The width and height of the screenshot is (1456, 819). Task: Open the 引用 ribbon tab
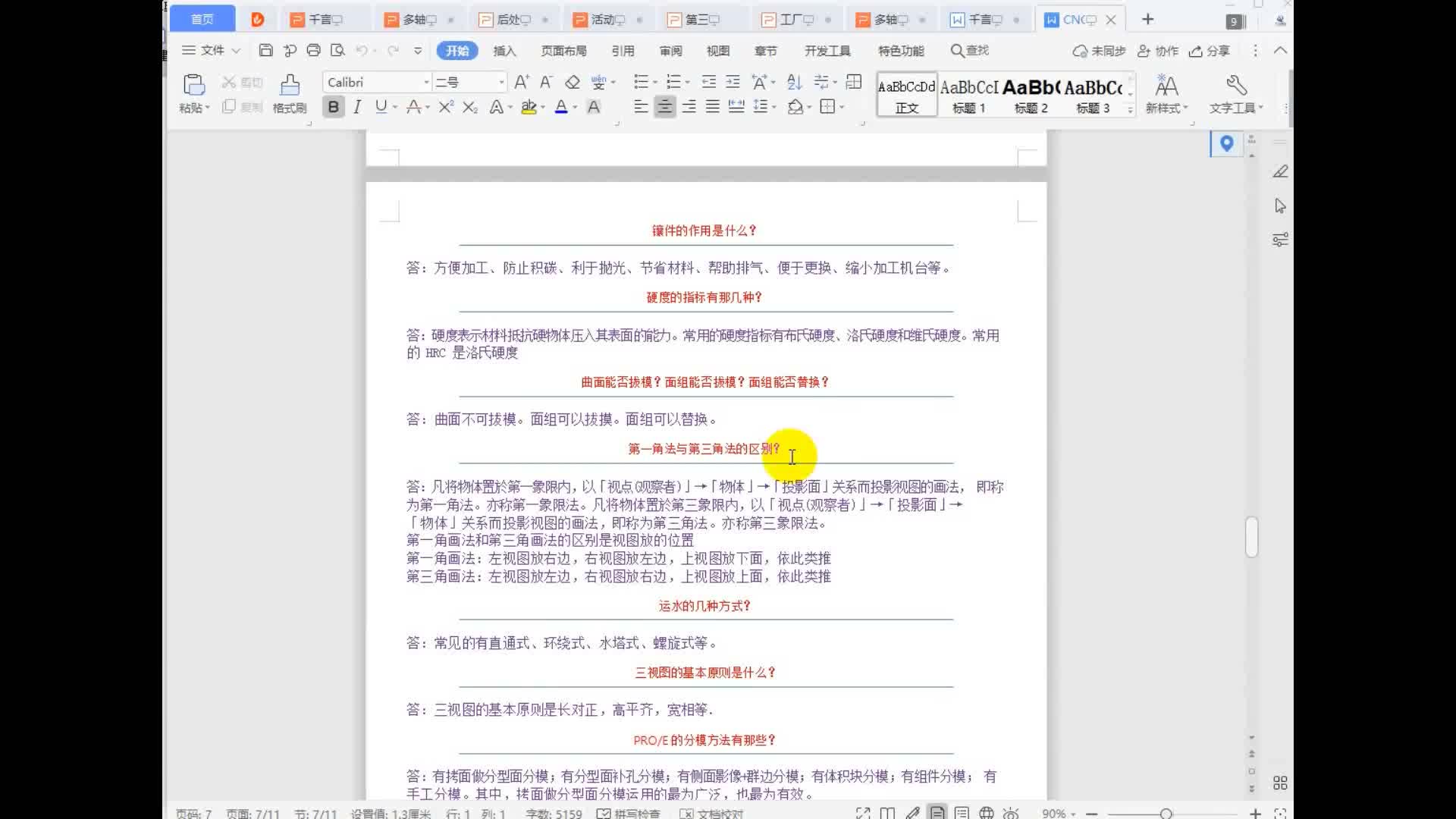tap(623, 51)
